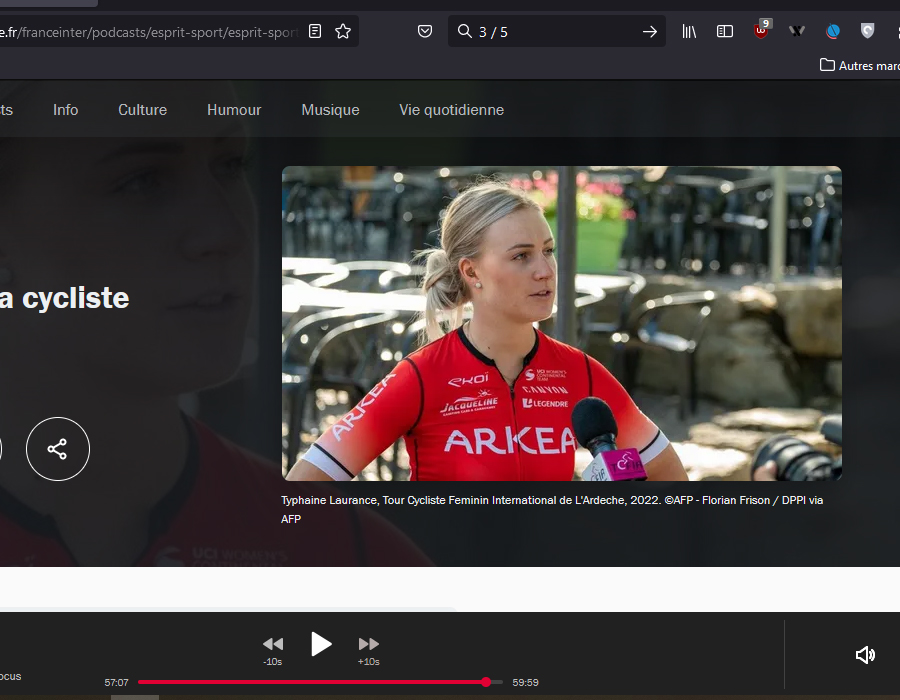
Task: Open the Firefox library icon
Action: 688,31
